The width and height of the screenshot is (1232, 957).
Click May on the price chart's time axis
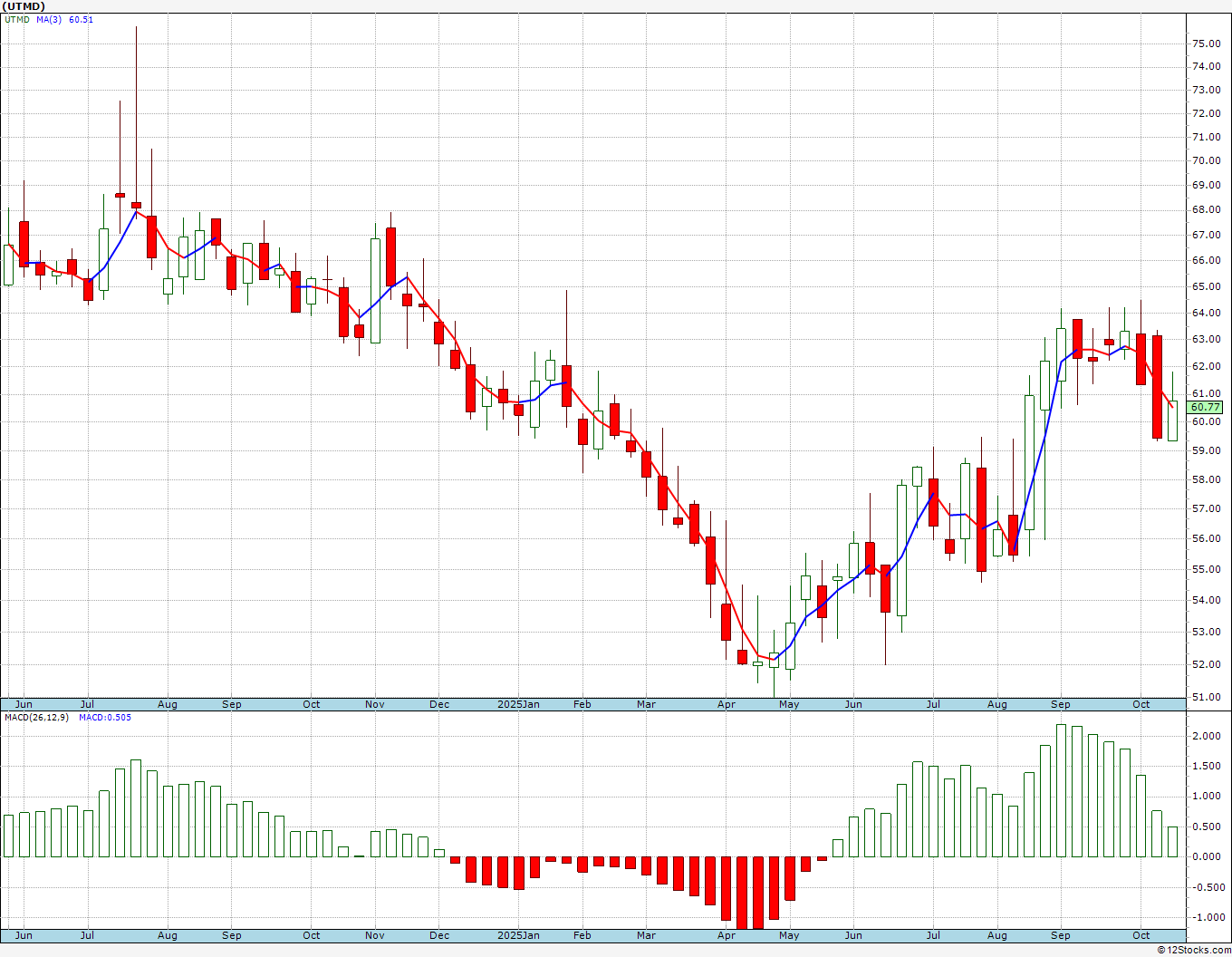click(789, 704)
